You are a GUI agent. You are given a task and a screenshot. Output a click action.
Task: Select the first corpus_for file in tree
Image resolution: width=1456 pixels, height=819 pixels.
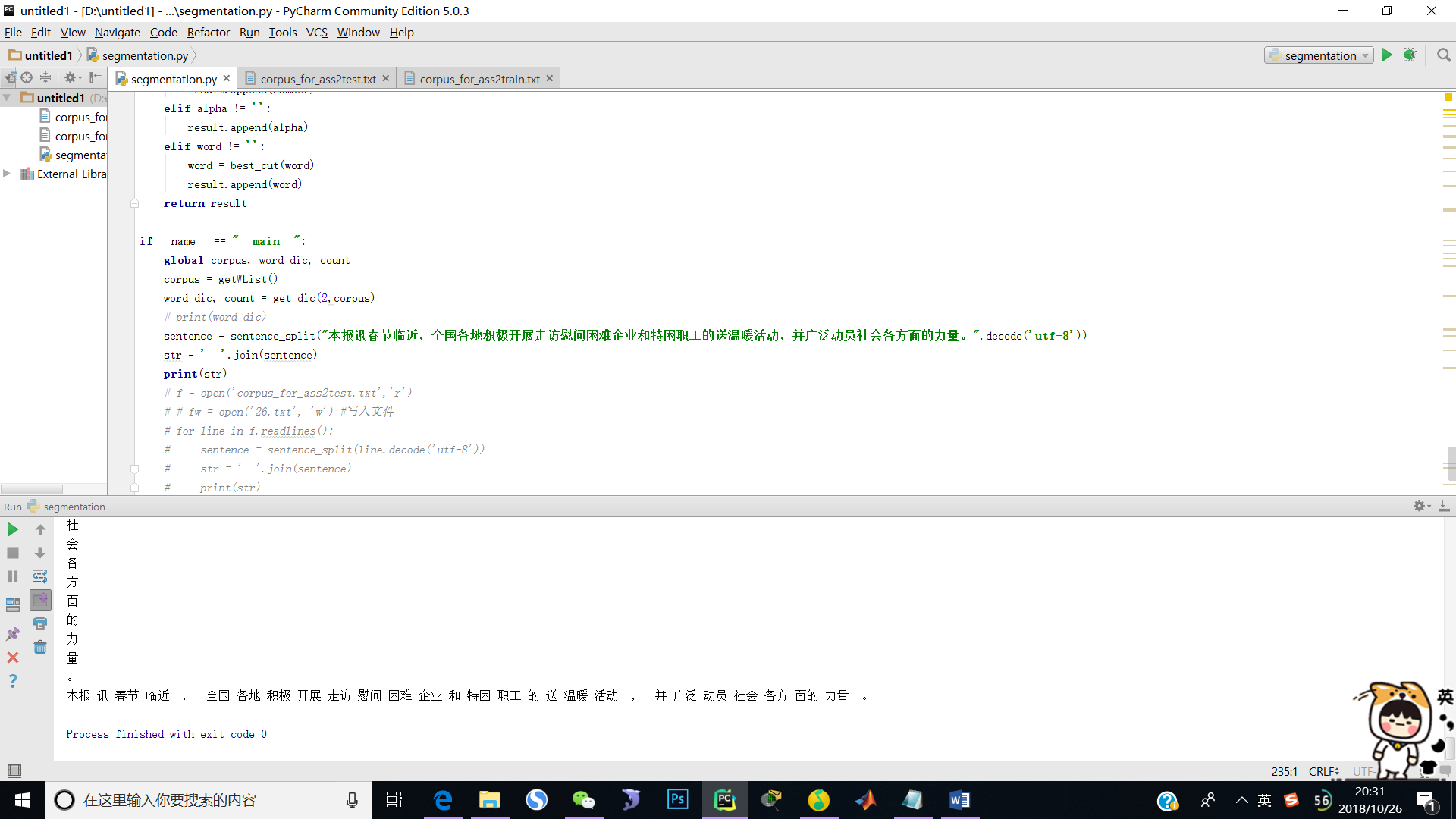click(x=74, y=117)
